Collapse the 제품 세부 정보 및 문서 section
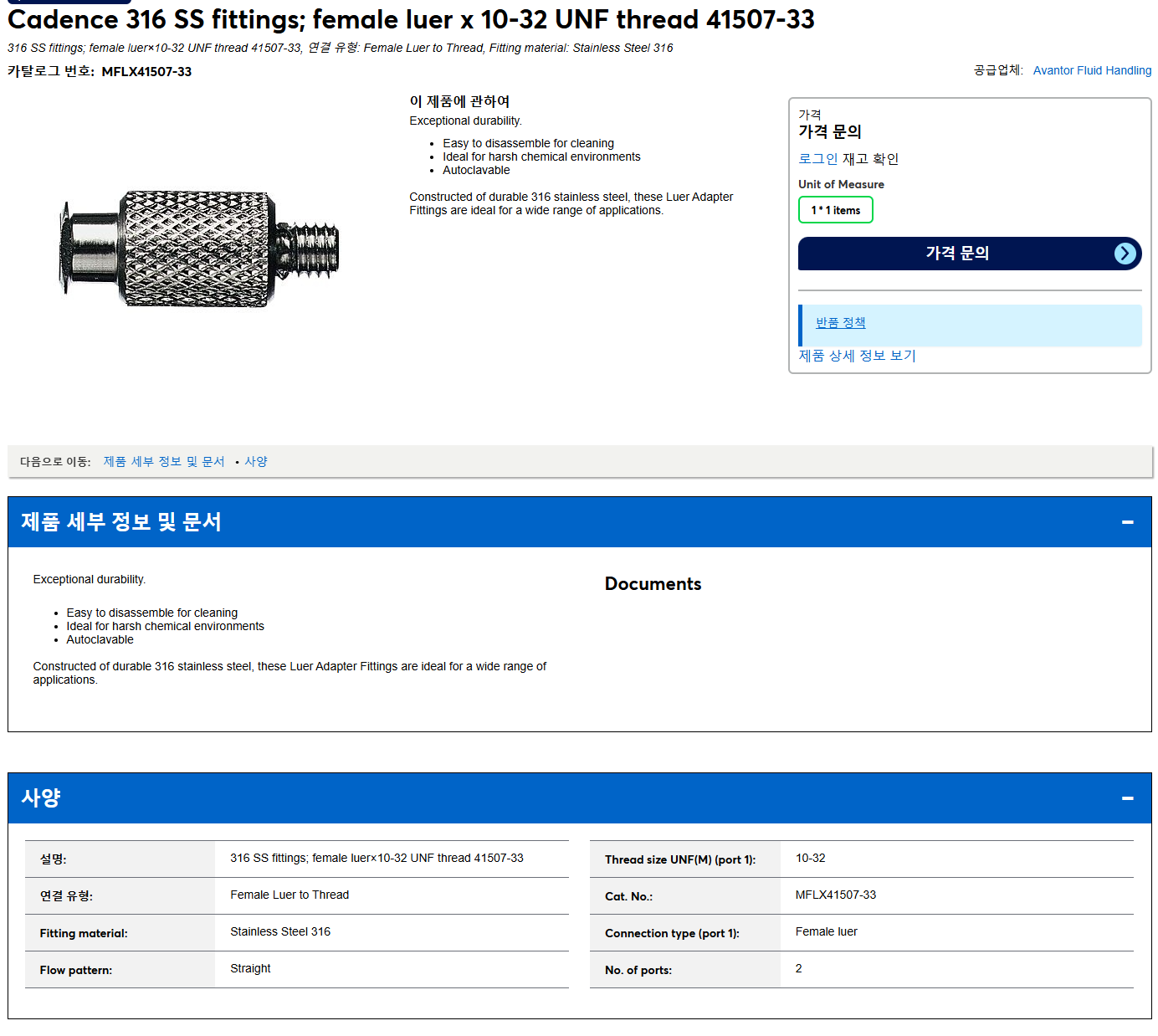 [x=1127, y=522]
